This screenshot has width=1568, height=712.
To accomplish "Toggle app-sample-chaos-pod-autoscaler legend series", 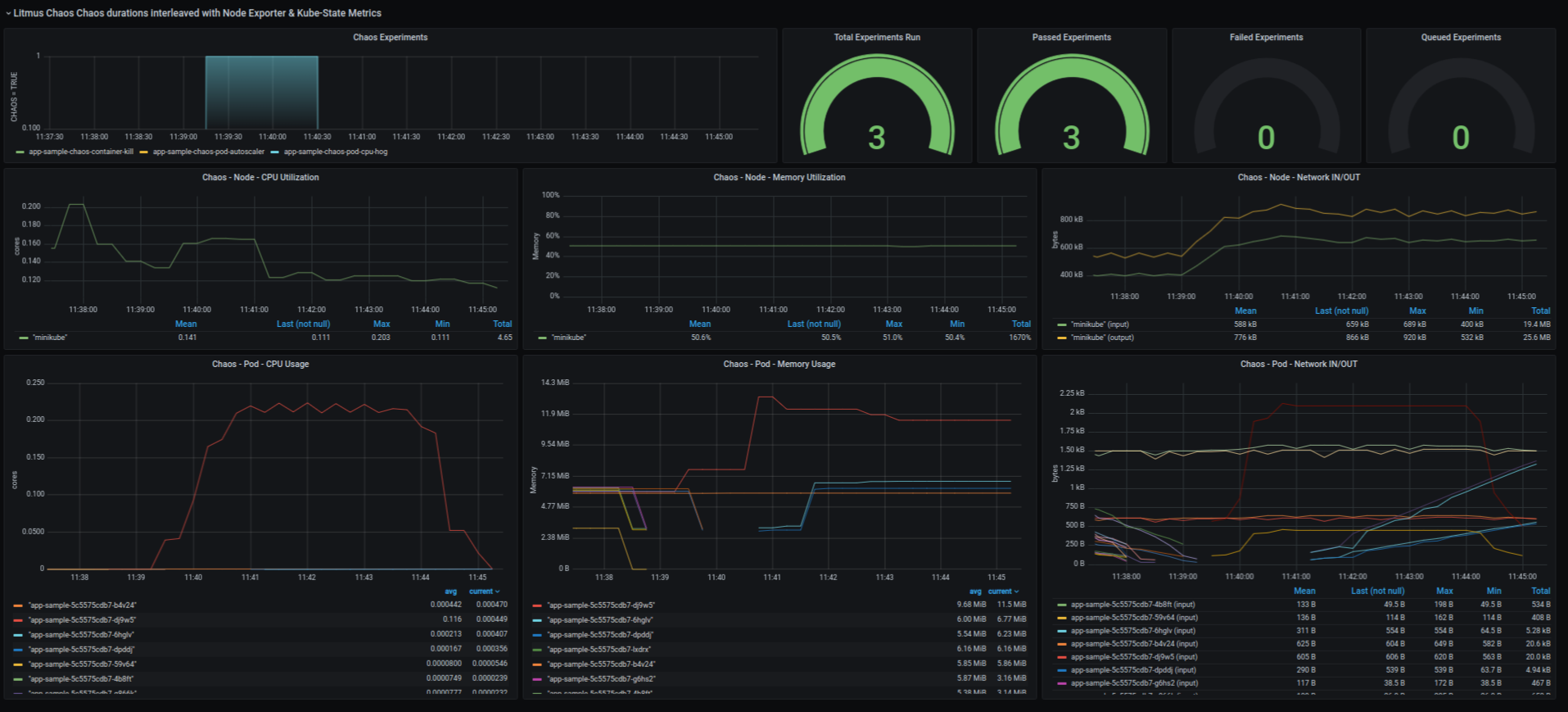I will tap(208, 152).
